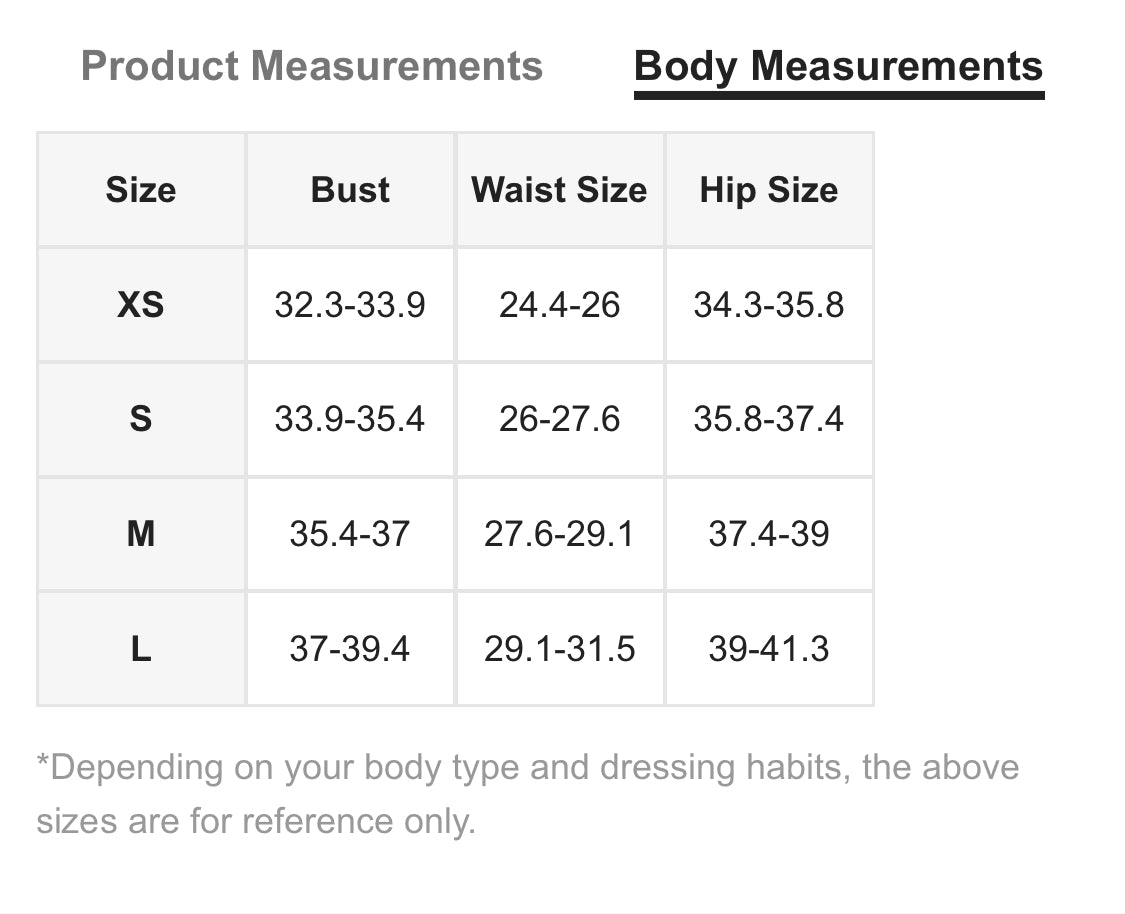Select the L size row label
Screen dimensions: 1125x914
point(141,649)
